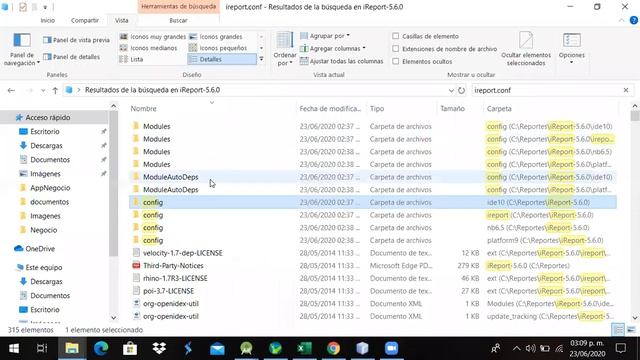The width and height of the screenshot is (640, 360).
Task: Go back with the back arrow
Action: (x=11, y=90)
